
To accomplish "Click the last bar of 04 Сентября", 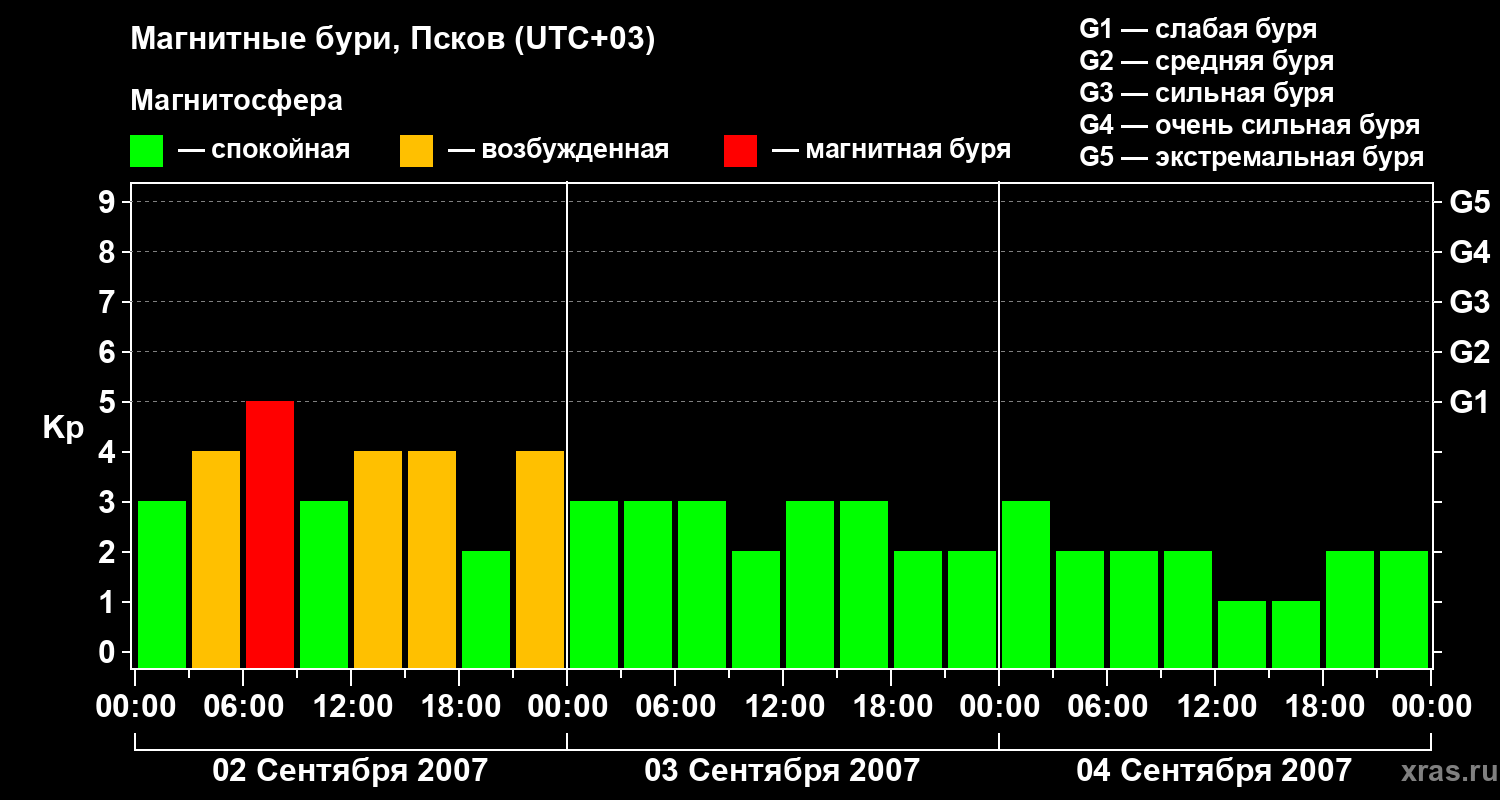I will [x=1404, y=610].
